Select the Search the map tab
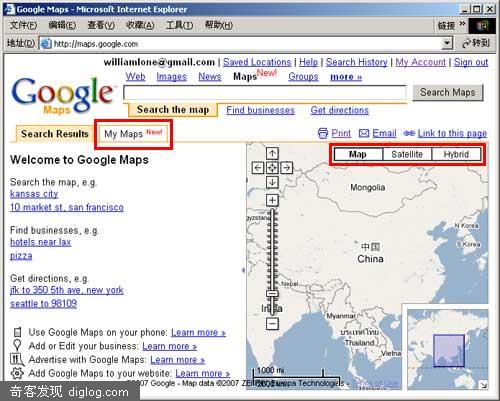The height and width of the screenshot is (401, 500). (x=173, y=110)
